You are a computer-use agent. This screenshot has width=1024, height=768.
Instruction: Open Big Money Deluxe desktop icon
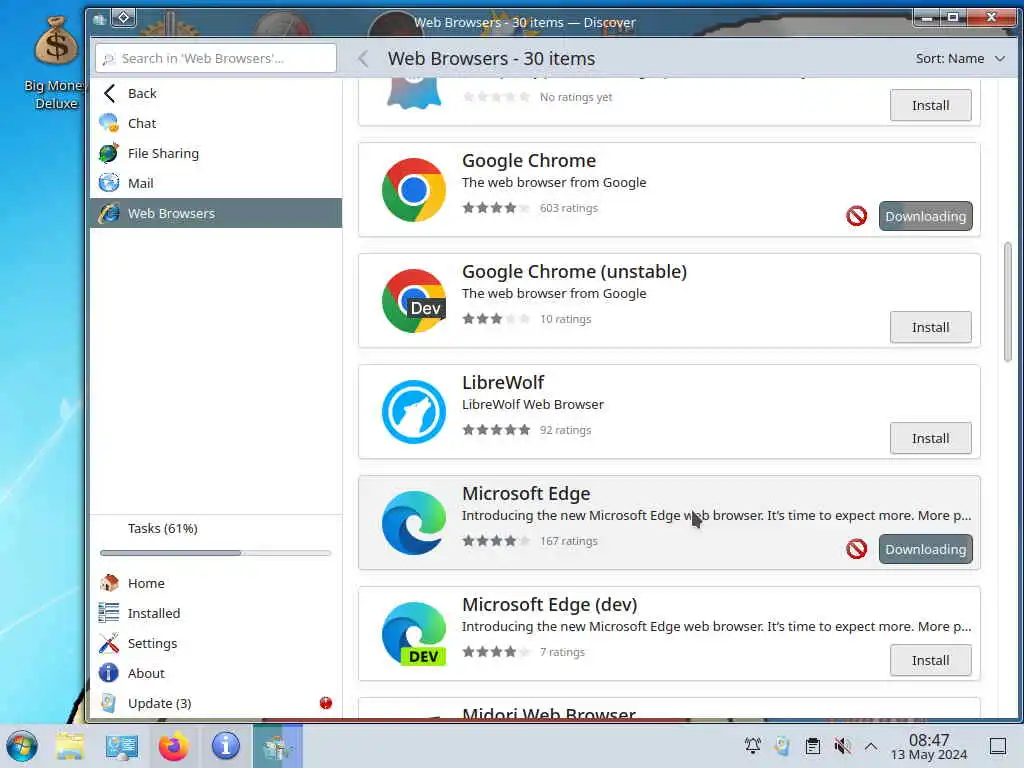[56, 63]
